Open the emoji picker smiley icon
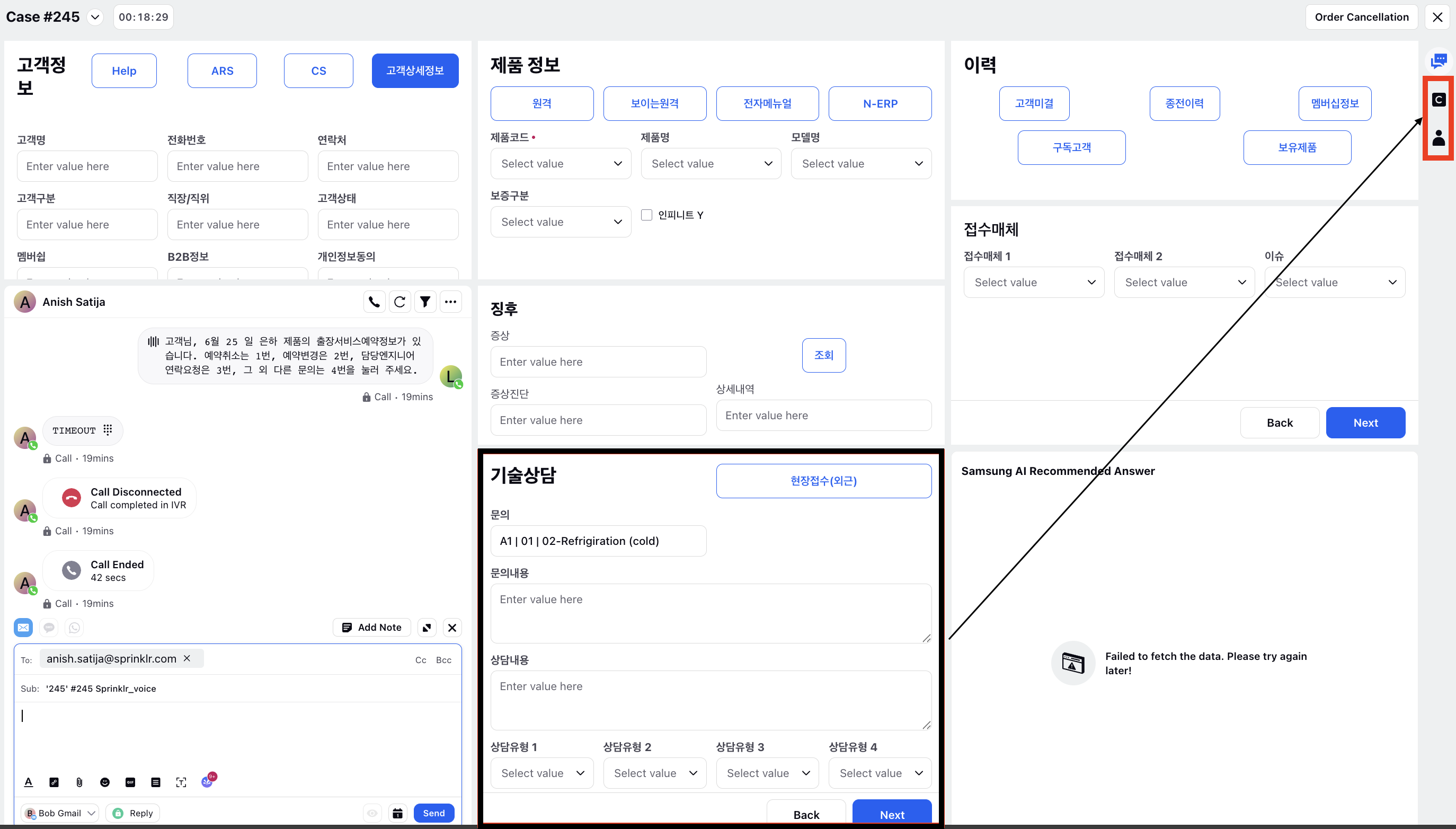Image resolution: width=1456 pixels, height=829 pixels. coord(105,782)
